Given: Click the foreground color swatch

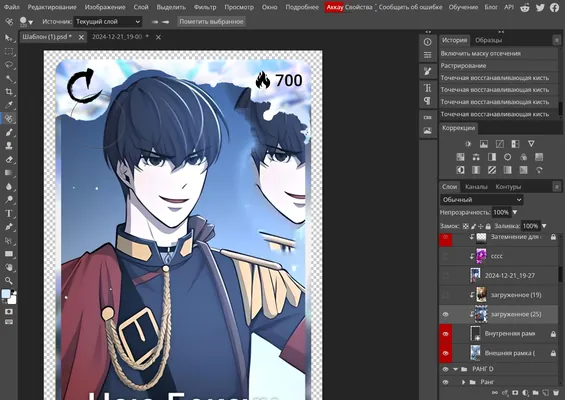Looking at the screenshot, I should pos(6,294).
